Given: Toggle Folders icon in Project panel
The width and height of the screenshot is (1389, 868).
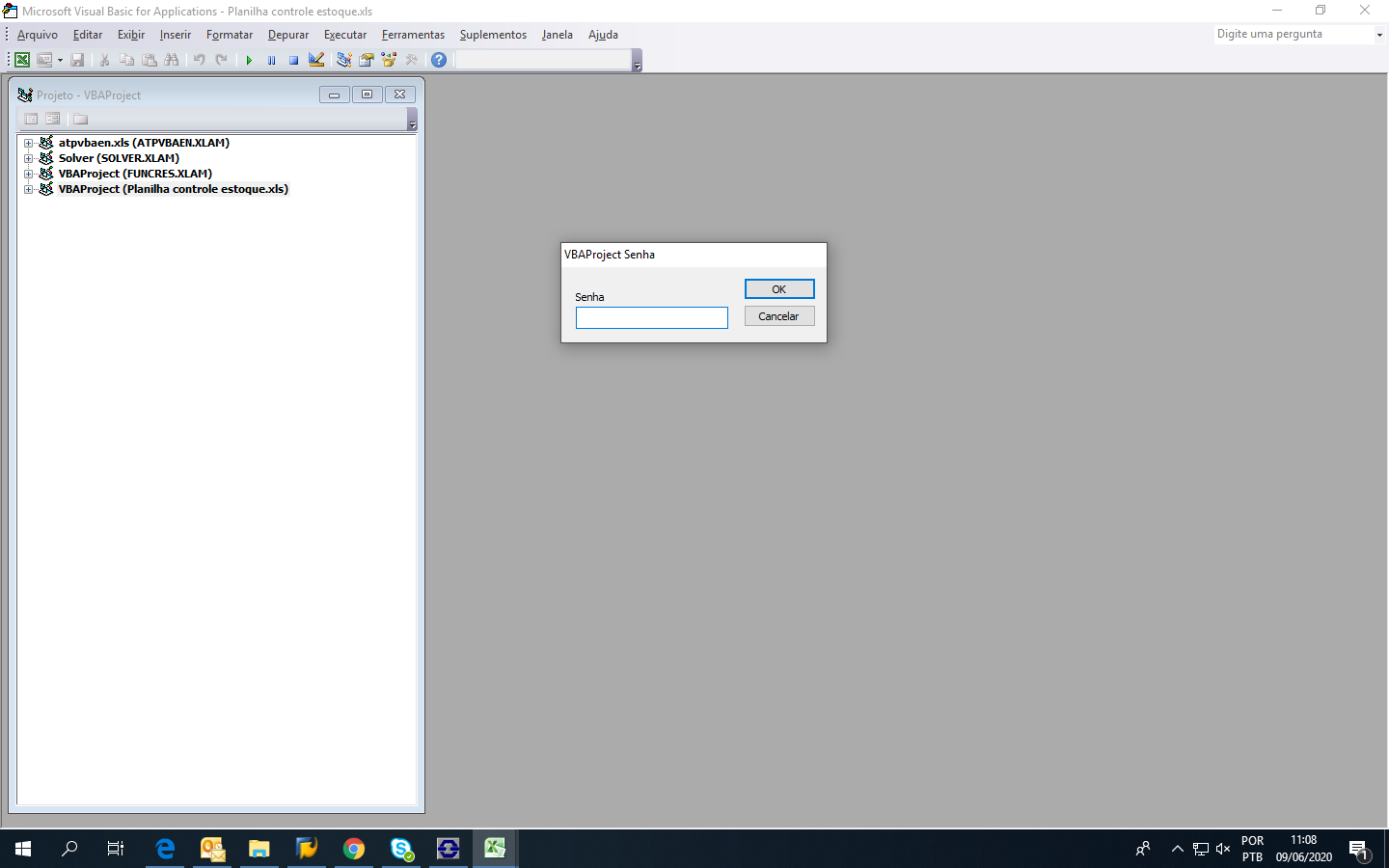Looking at the screenshot, I should 80,119.
